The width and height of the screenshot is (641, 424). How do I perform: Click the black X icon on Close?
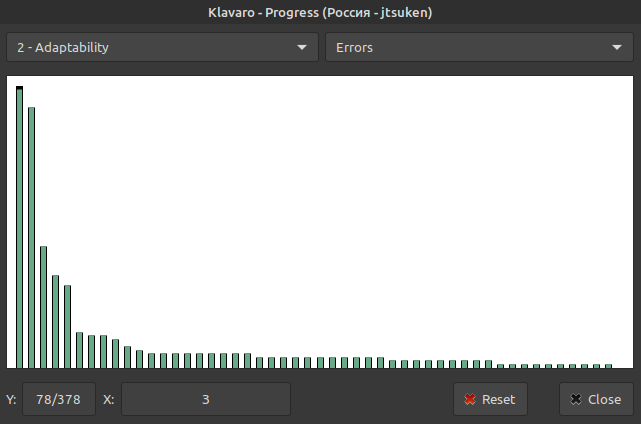pyautogui.click(x=576, y=399)
